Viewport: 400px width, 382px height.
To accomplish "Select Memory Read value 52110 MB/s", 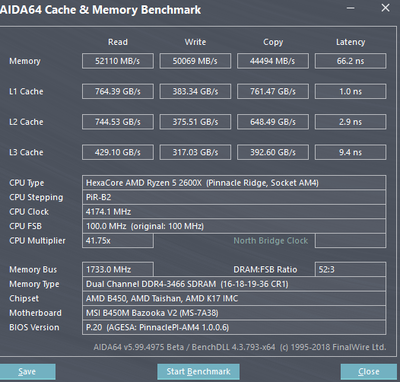I will [118, 61].
